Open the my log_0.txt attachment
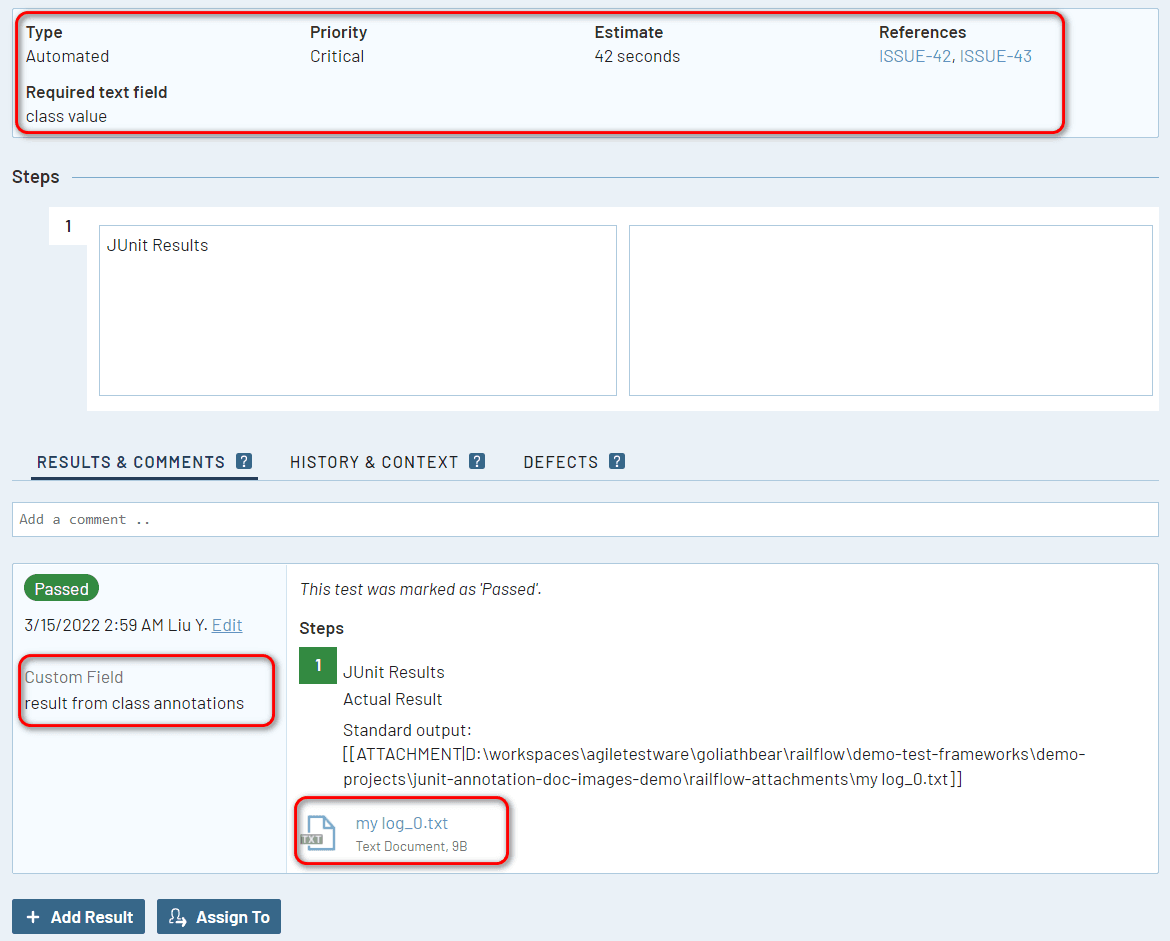 (401, 822)
